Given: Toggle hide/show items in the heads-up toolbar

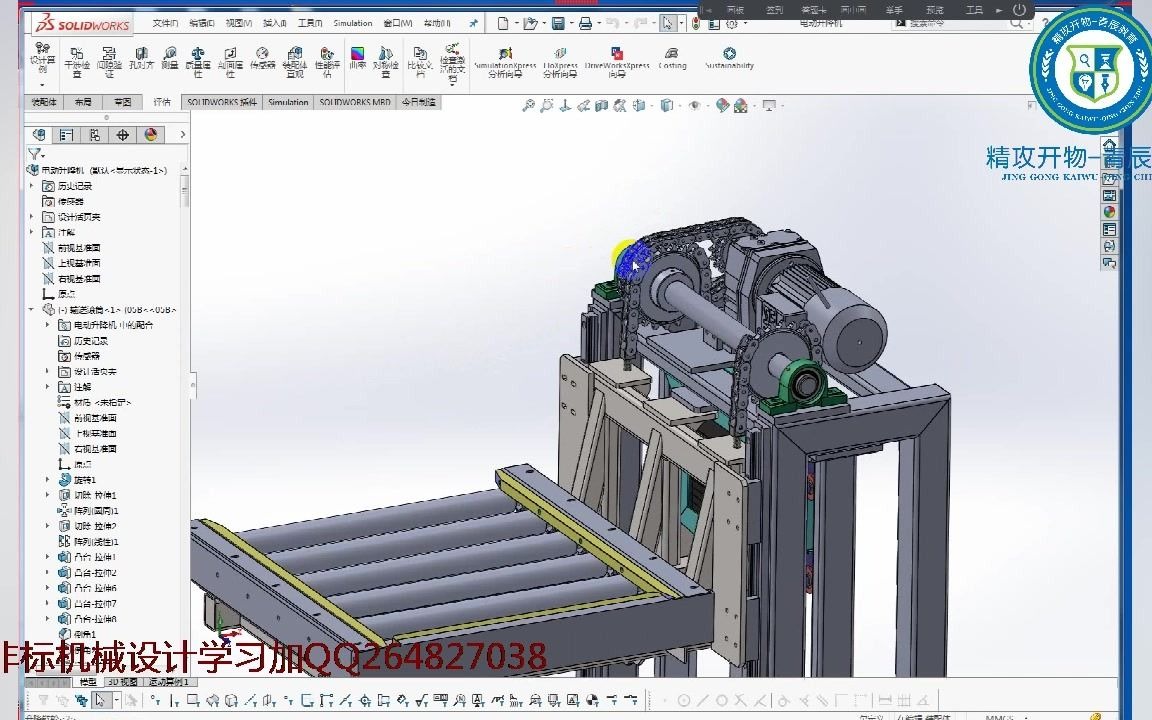Looking at the screenshot, I should tap(694, 104).
